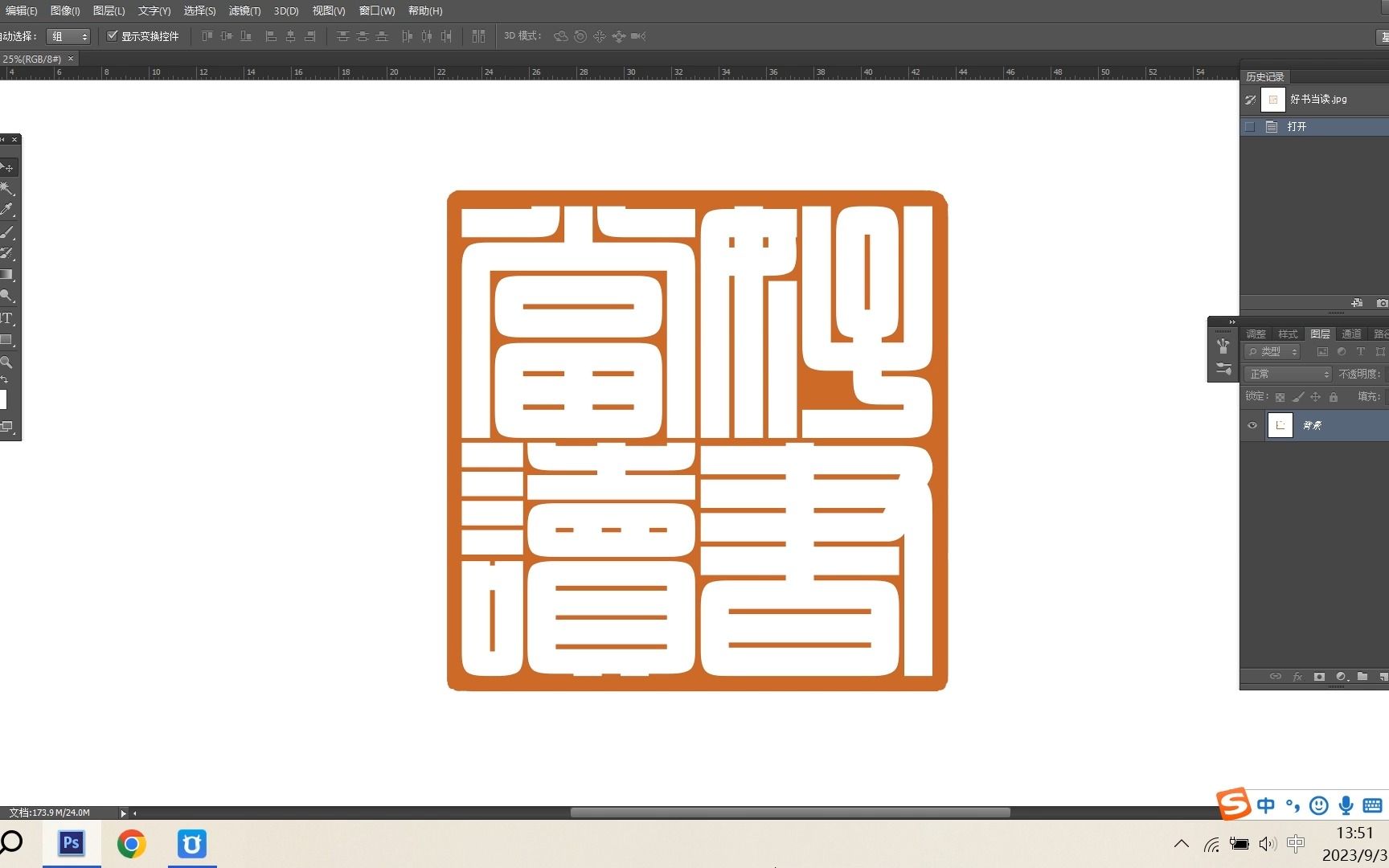
Task: Click the align right edges icon
Action: (x=309, y=36)
